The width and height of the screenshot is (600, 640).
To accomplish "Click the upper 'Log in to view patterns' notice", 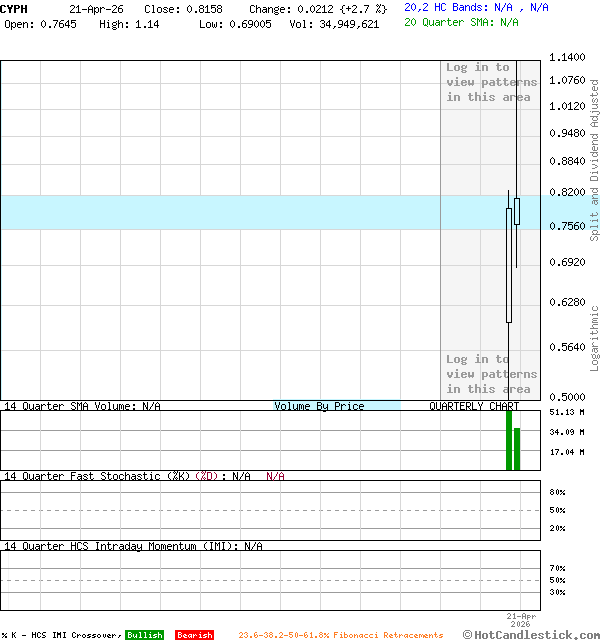I will (491, 82).
